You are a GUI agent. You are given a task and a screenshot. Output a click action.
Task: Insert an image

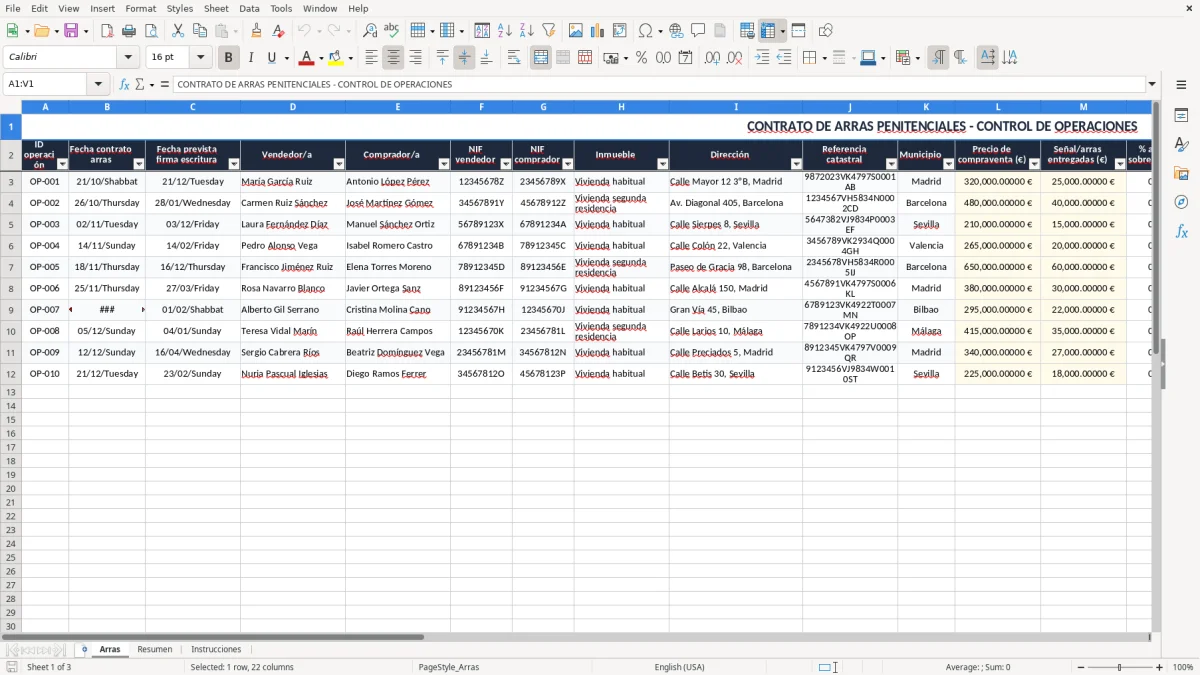575,31
